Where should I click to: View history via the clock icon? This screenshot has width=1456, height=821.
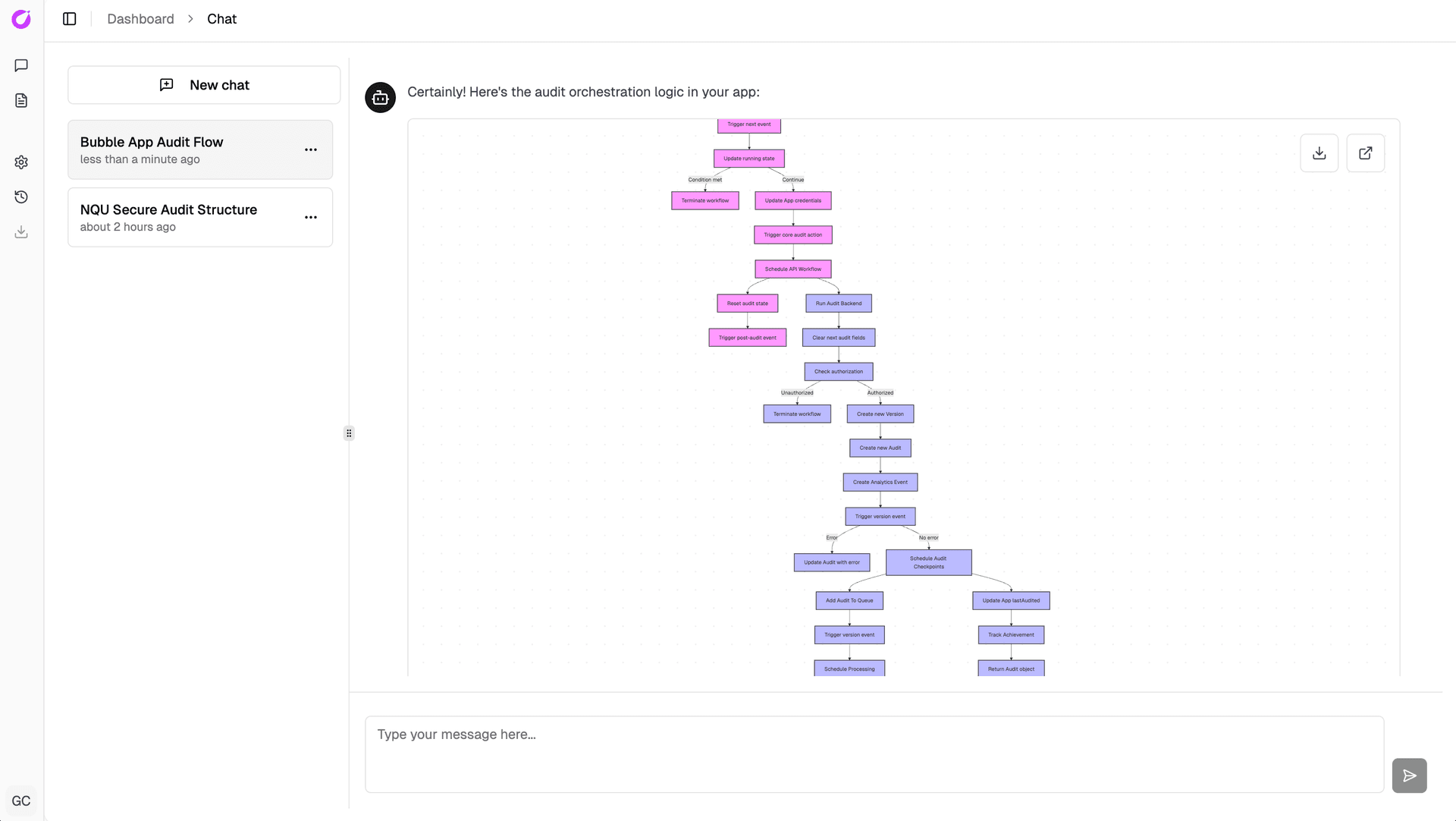coord(20,197)
